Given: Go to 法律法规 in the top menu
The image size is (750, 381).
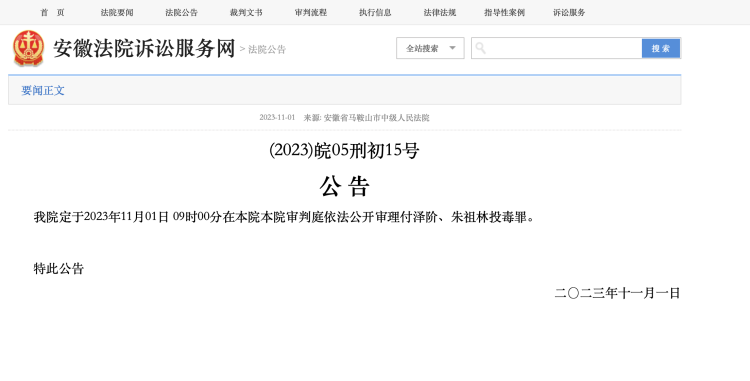Looking at the screenshot, I should [x=440, y=12].
